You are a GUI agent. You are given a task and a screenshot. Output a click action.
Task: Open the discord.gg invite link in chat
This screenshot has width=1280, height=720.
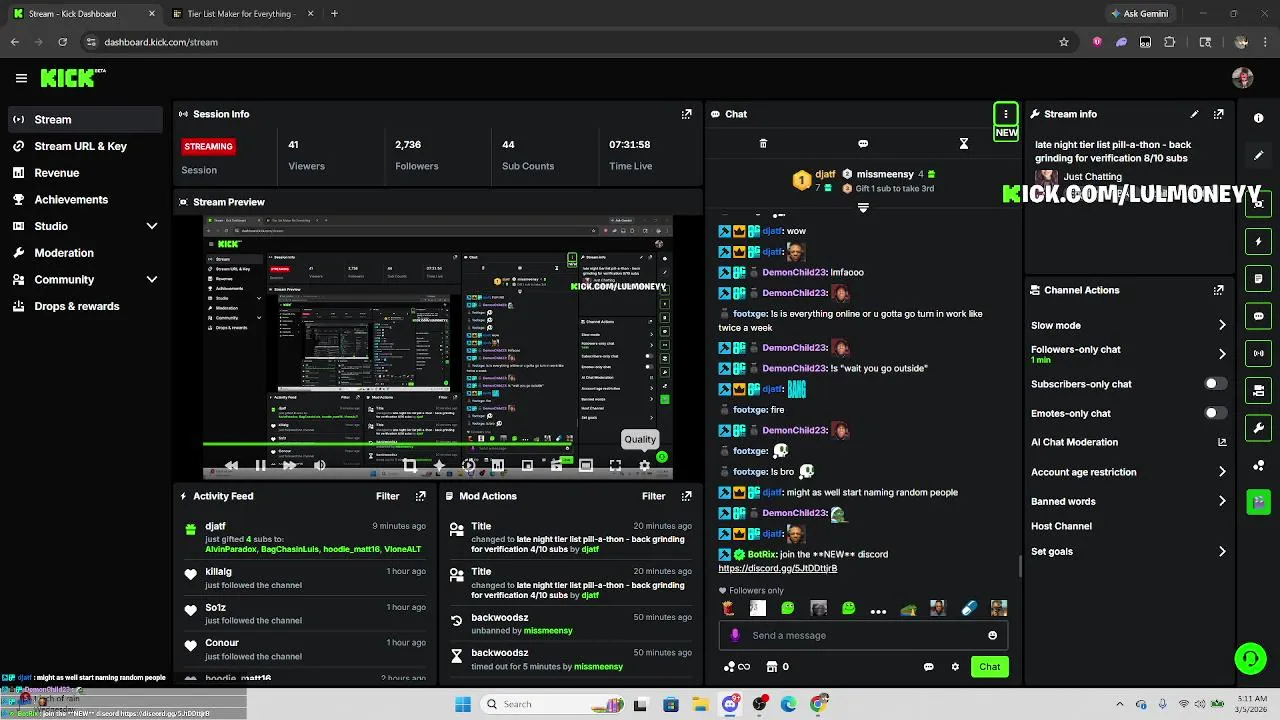tap(778, 568)
